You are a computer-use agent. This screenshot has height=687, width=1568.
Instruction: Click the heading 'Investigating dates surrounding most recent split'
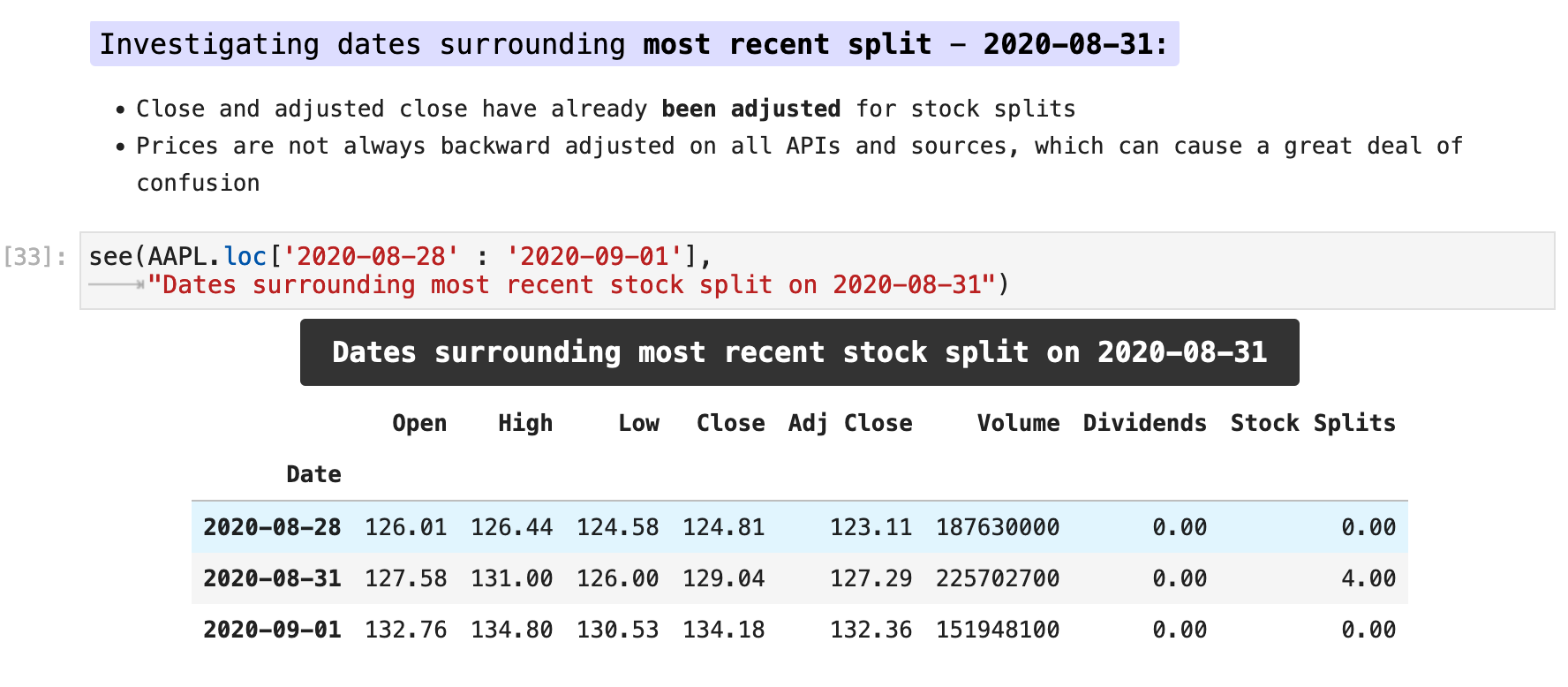coord(634,44)
